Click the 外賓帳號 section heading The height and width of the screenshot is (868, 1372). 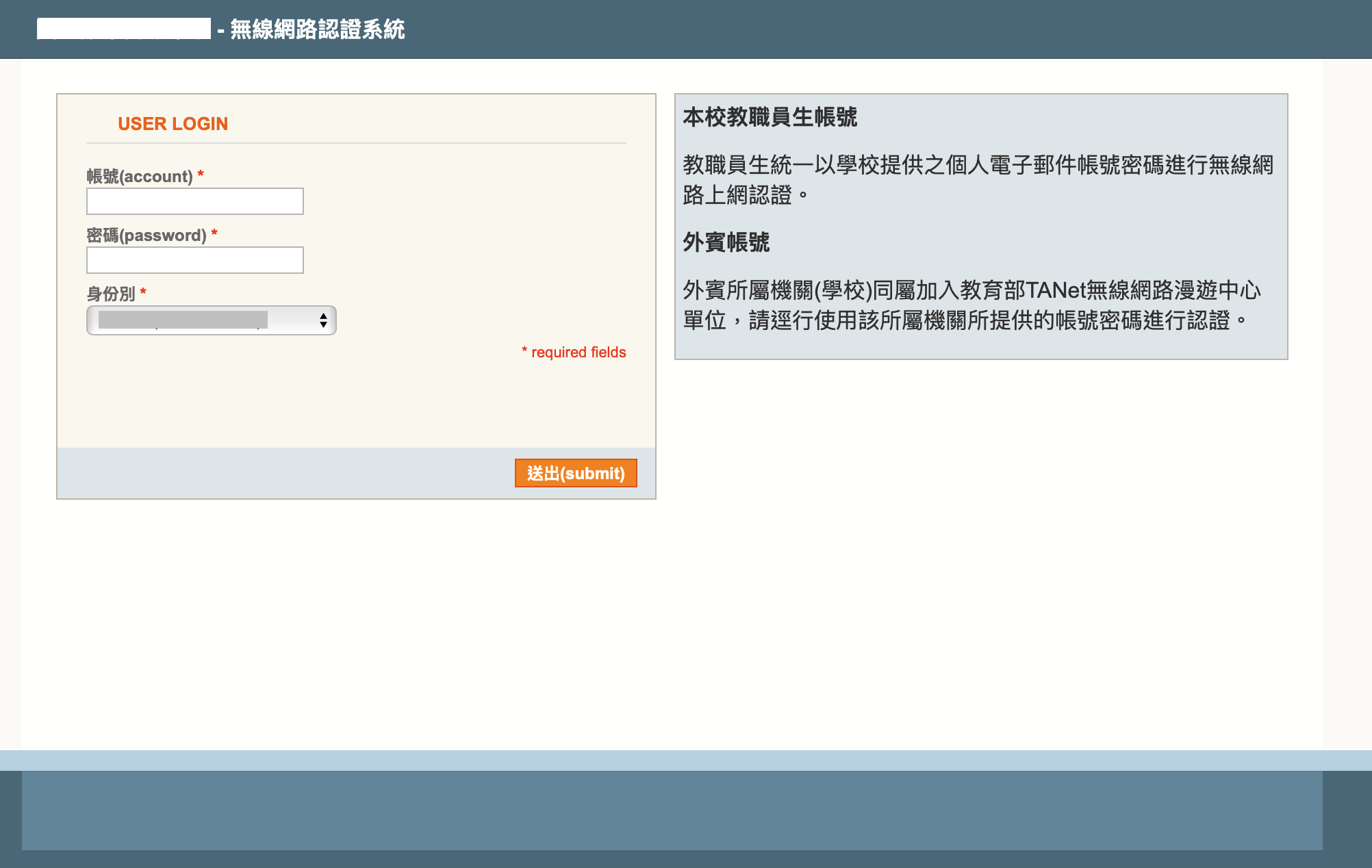(726, 243)
